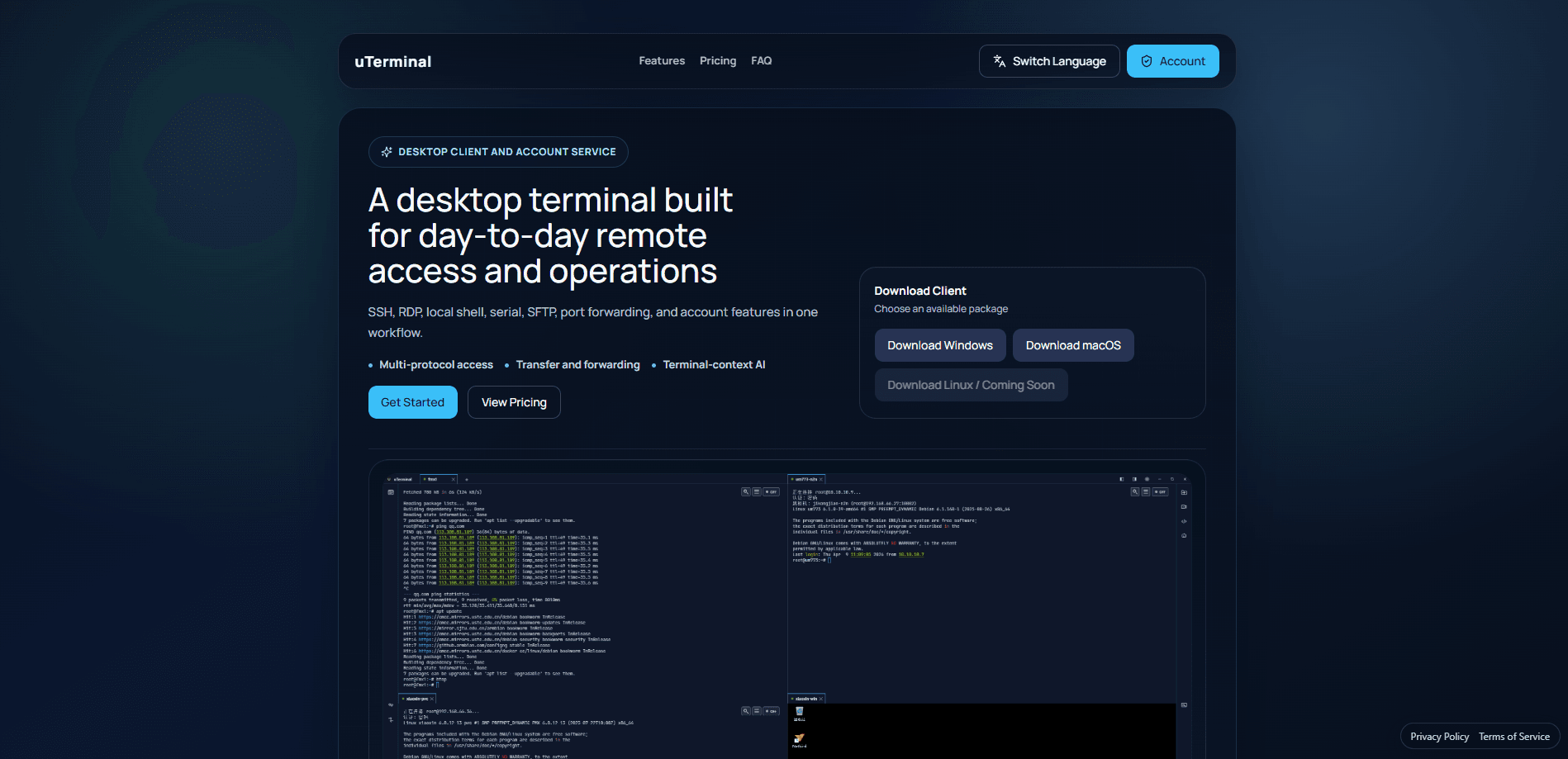
Task: Open the Privacy Policy link
Action: click(x=1439, y=737)
